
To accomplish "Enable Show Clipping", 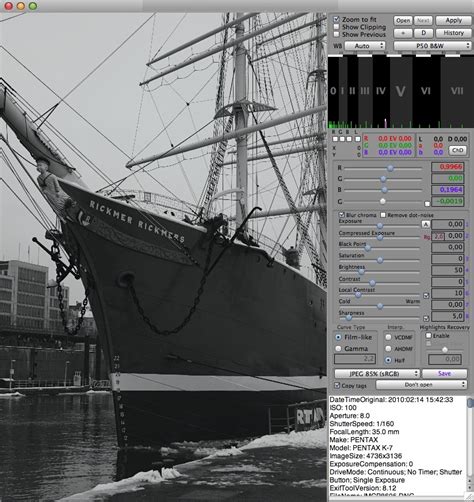I will (337, 27).
